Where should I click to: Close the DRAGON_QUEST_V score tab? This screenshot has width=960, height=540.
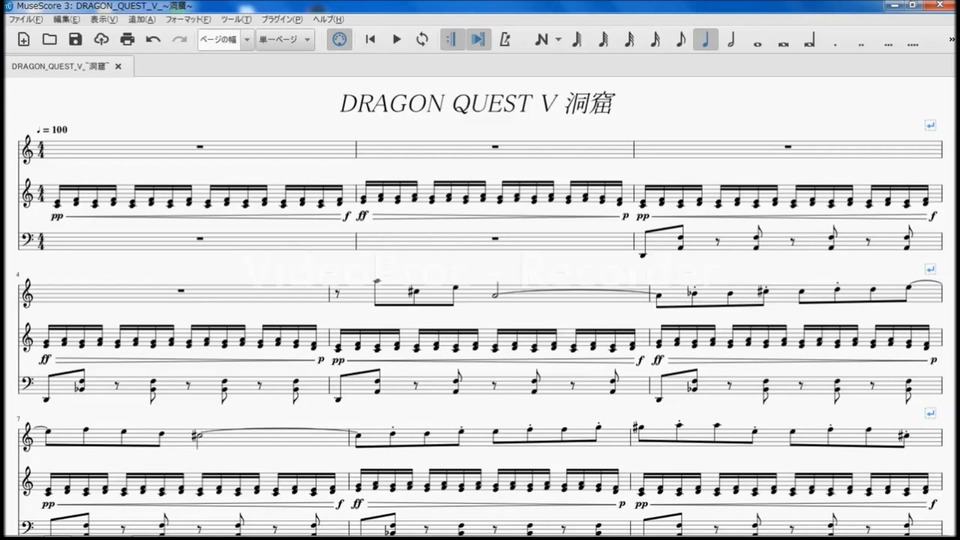(x=118, y=66)
